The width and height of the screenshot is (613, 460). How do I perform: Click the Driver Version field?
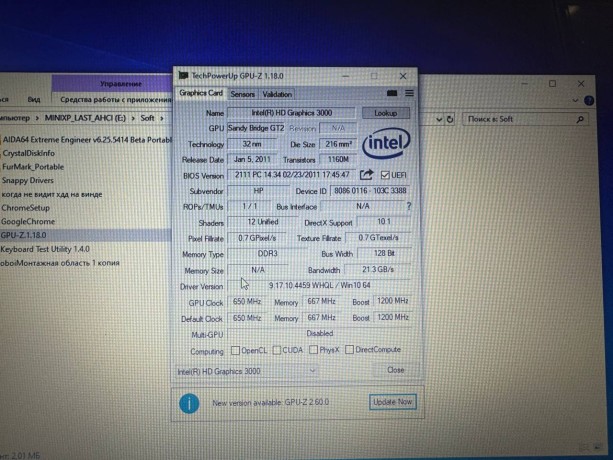point(319,286)
